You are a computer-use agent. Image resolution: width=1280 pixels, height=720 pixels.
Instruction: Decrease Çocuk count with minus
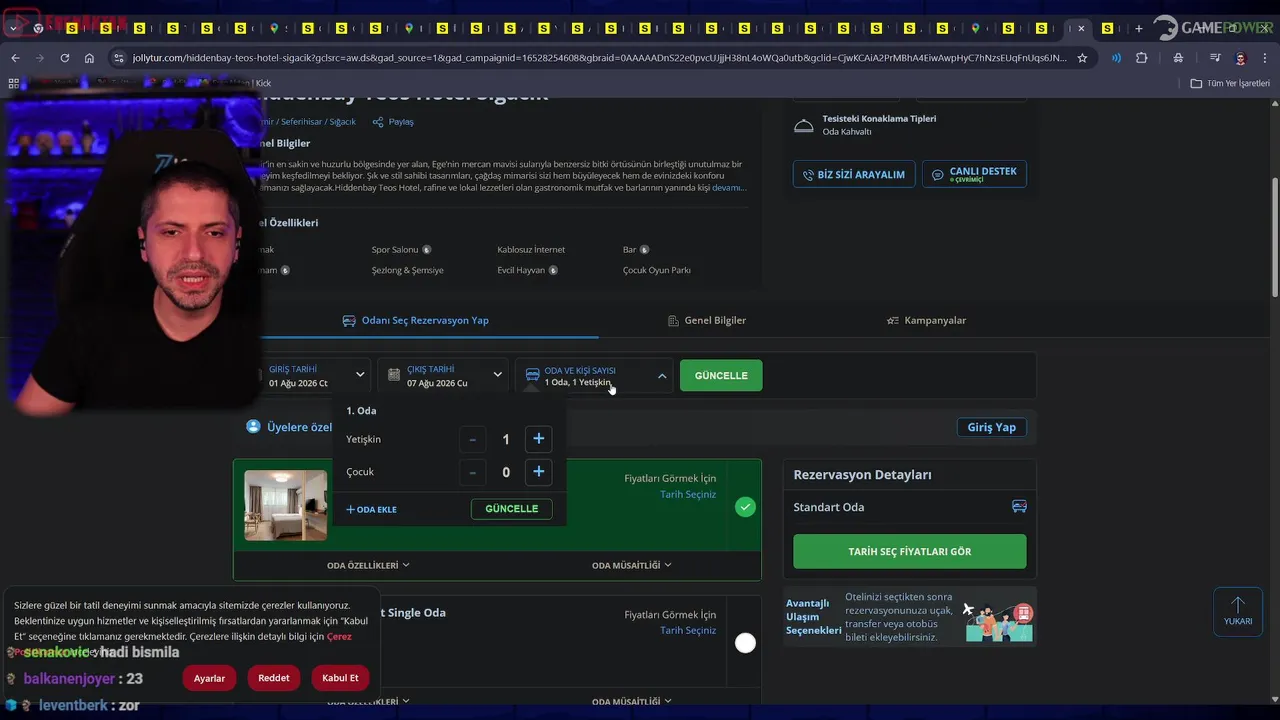click(473, 472)
